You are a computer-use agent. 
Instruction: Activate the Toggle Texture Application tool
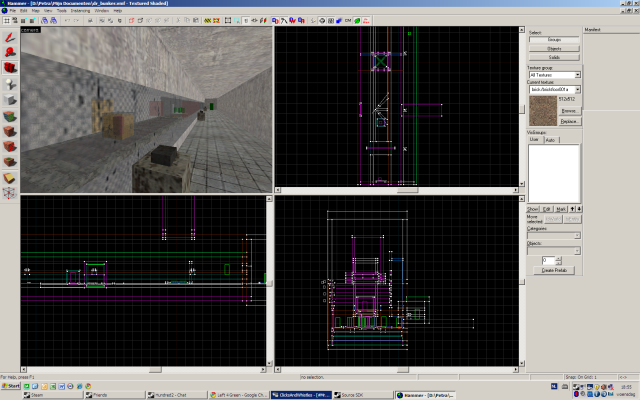click(x=10, y=117)
